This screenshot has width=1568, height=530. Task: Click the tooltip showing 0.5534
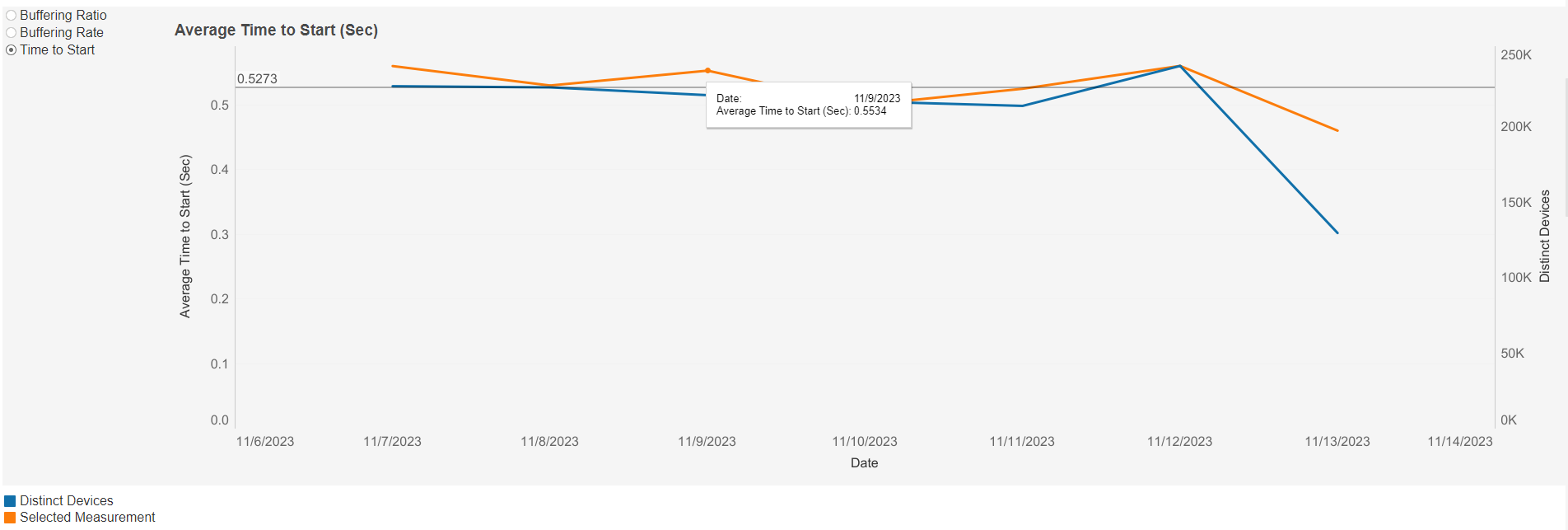[808, 105]
